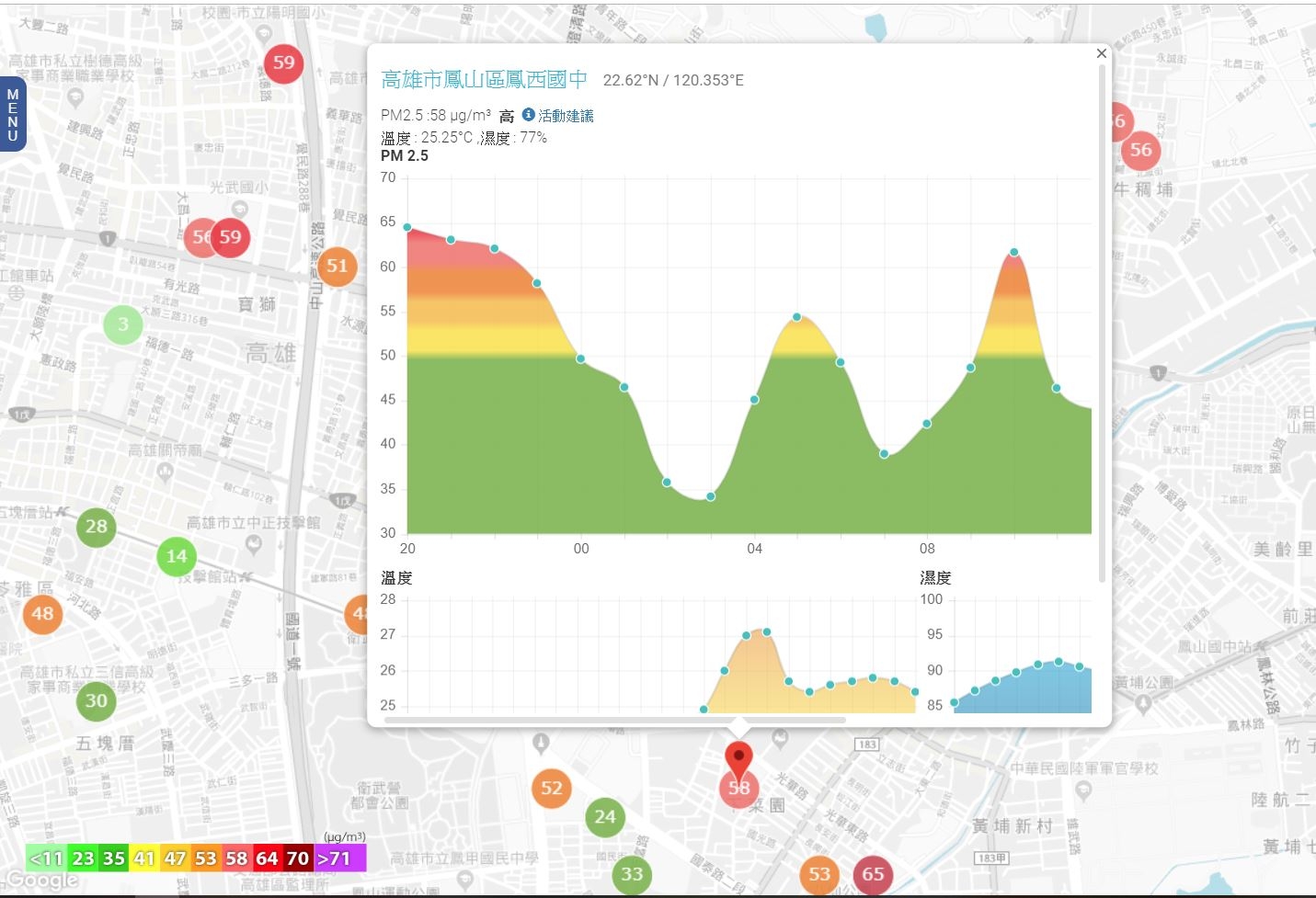Image resolution: width=1316 pixels, height=898 pixels.
Task: Select the red location pin marker
Action: coord(738,763)
